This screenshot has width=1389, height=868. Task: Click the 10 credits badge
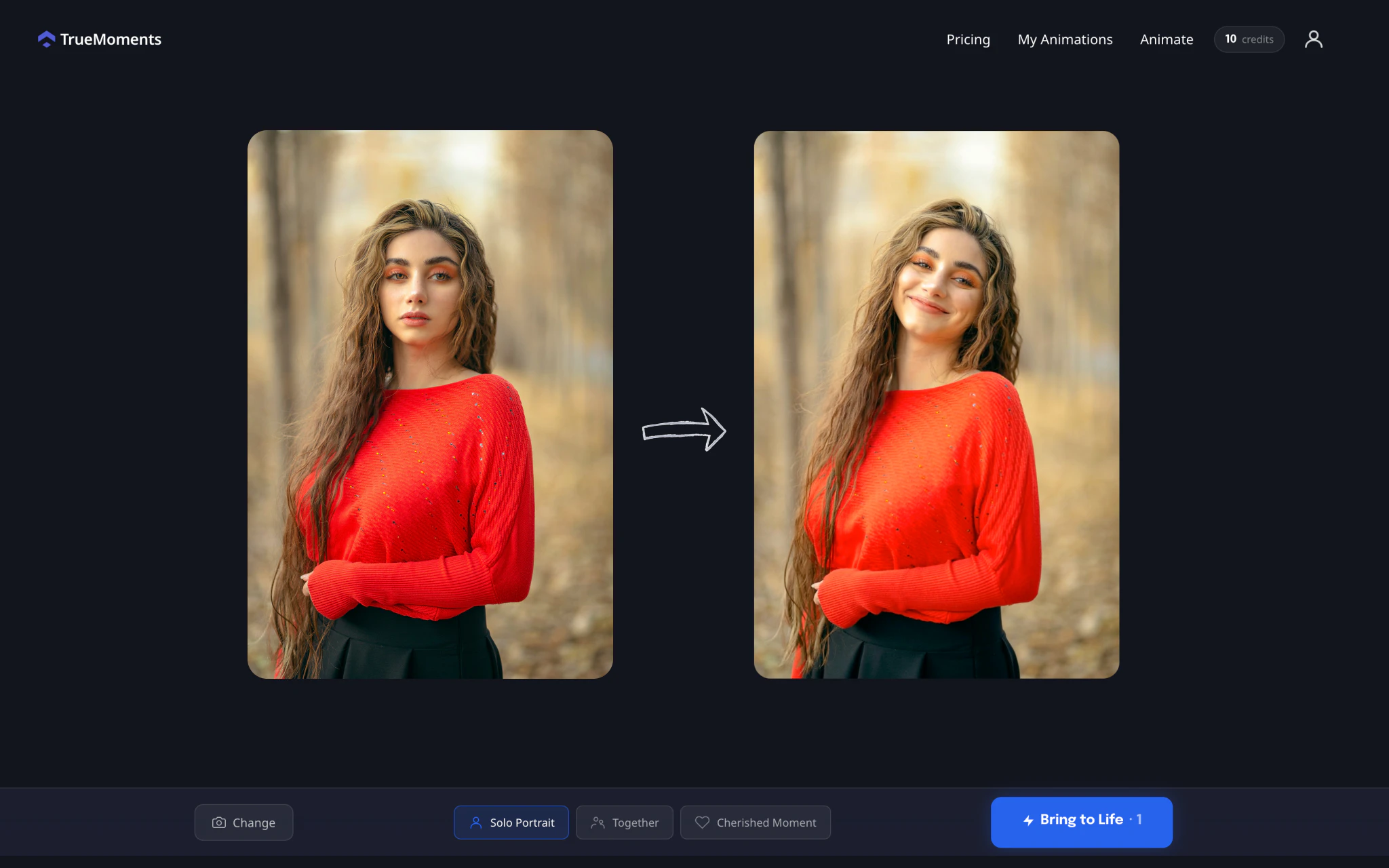[x=1249, y=39]
